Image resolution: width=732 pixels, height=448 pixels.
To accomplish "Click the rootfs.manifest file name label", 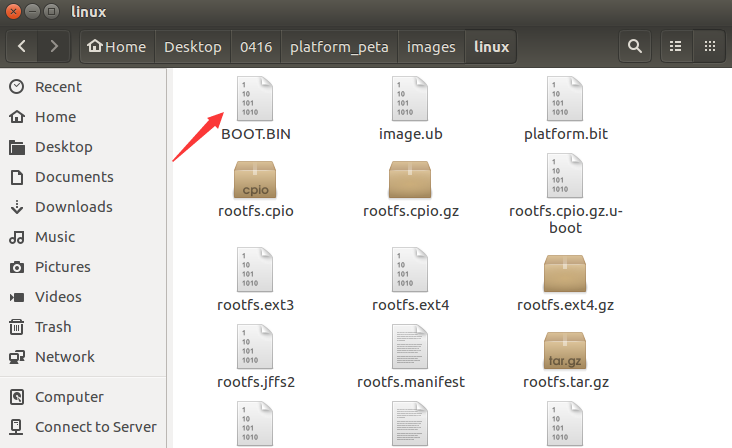I will (x=411, y=382).
